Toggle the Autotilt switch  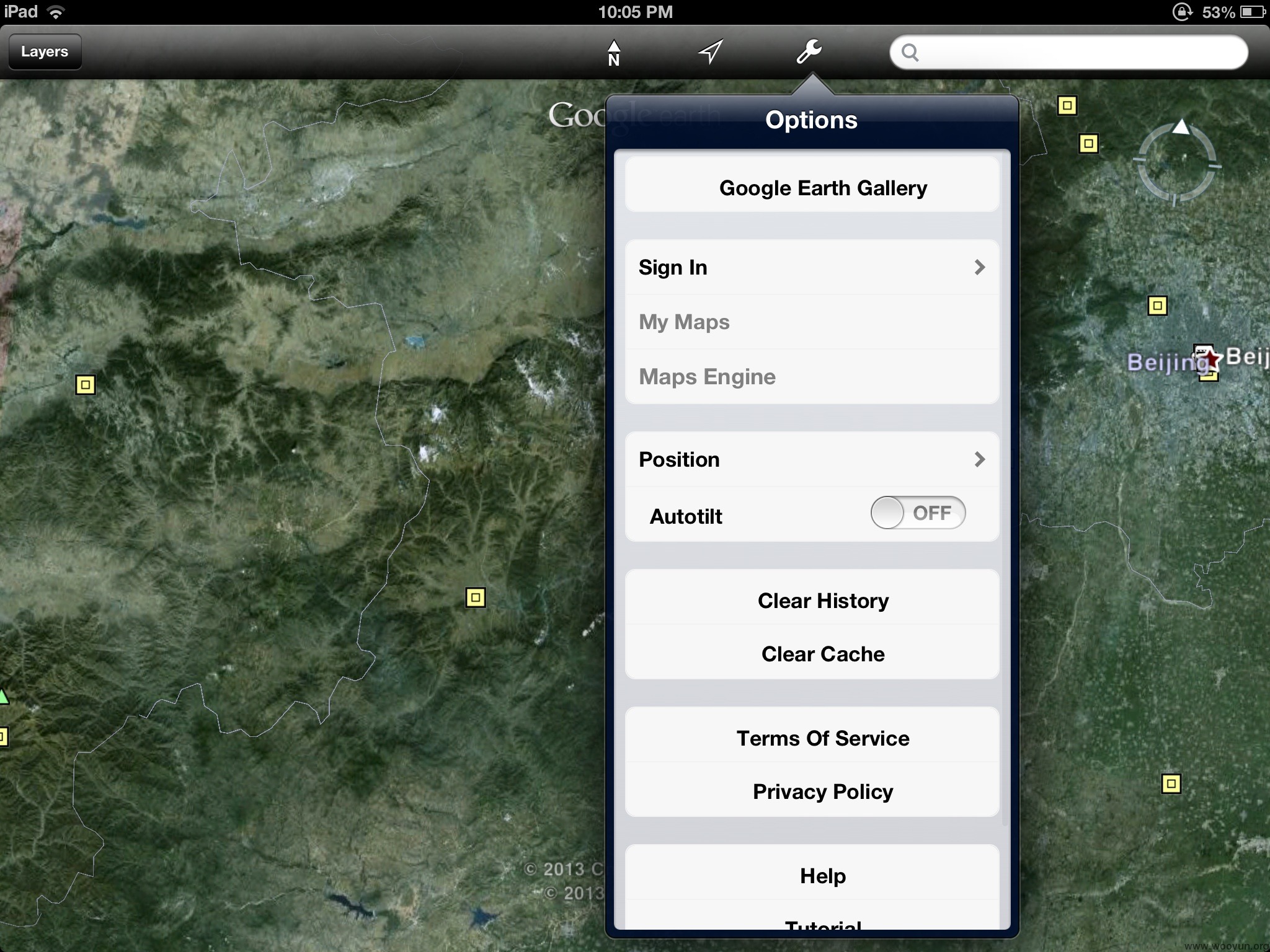(918, 513)
